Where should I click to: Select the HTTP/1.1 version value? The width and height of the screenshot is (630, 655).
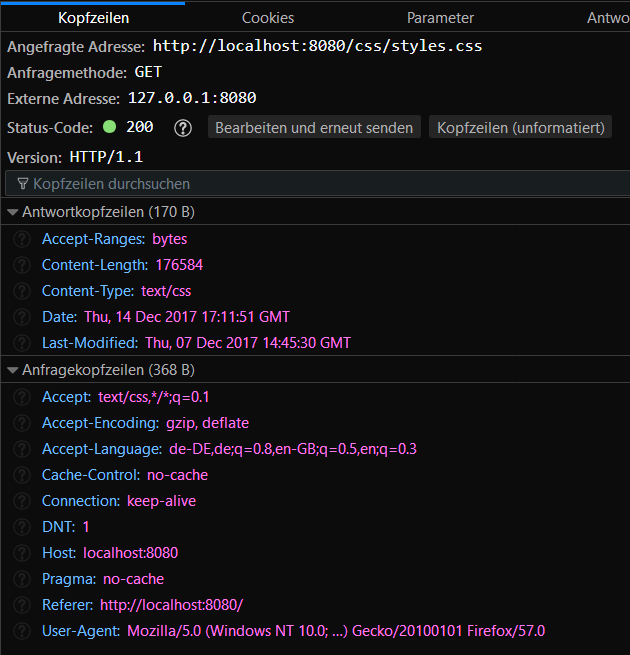[106, 157]
